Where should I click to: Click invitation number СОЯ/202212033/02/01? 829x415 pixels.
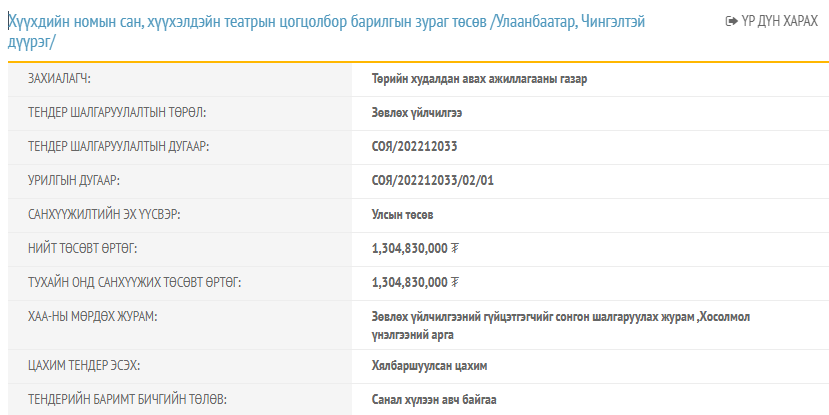[432, 181]
